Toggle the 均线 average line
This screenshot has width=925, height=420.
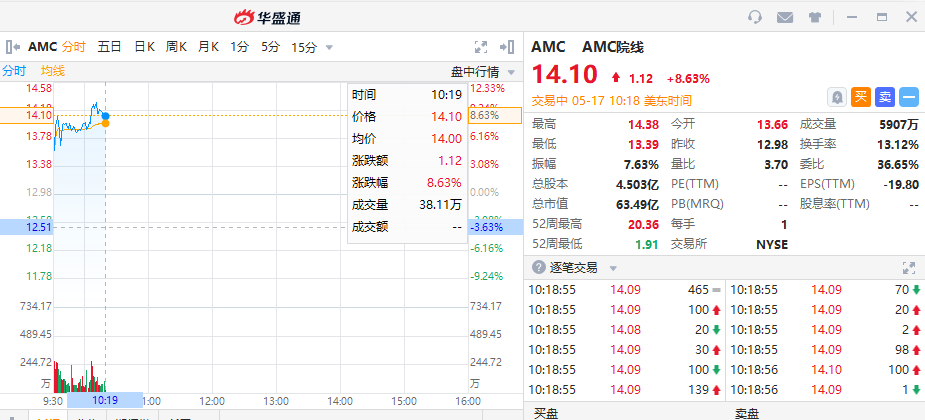coord(53,71)
